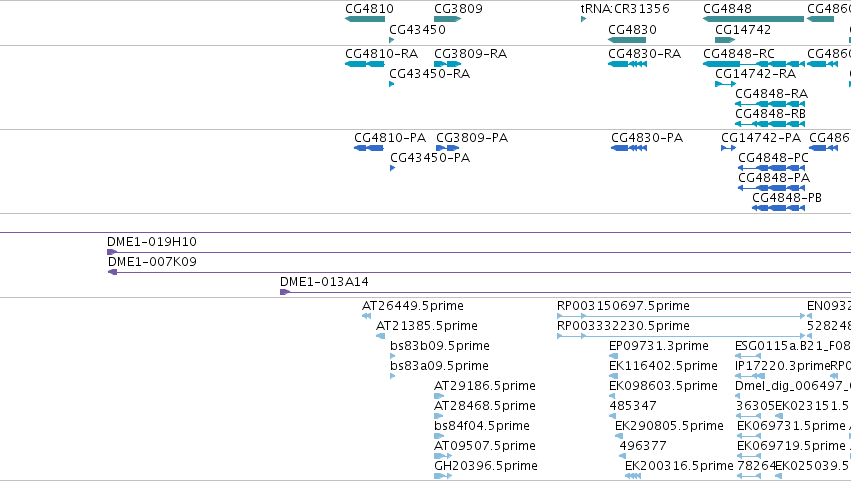Screen dimensions: 851x481
Task: Click the CG4830-PA protein feature
Action: [x=629, y=148]
